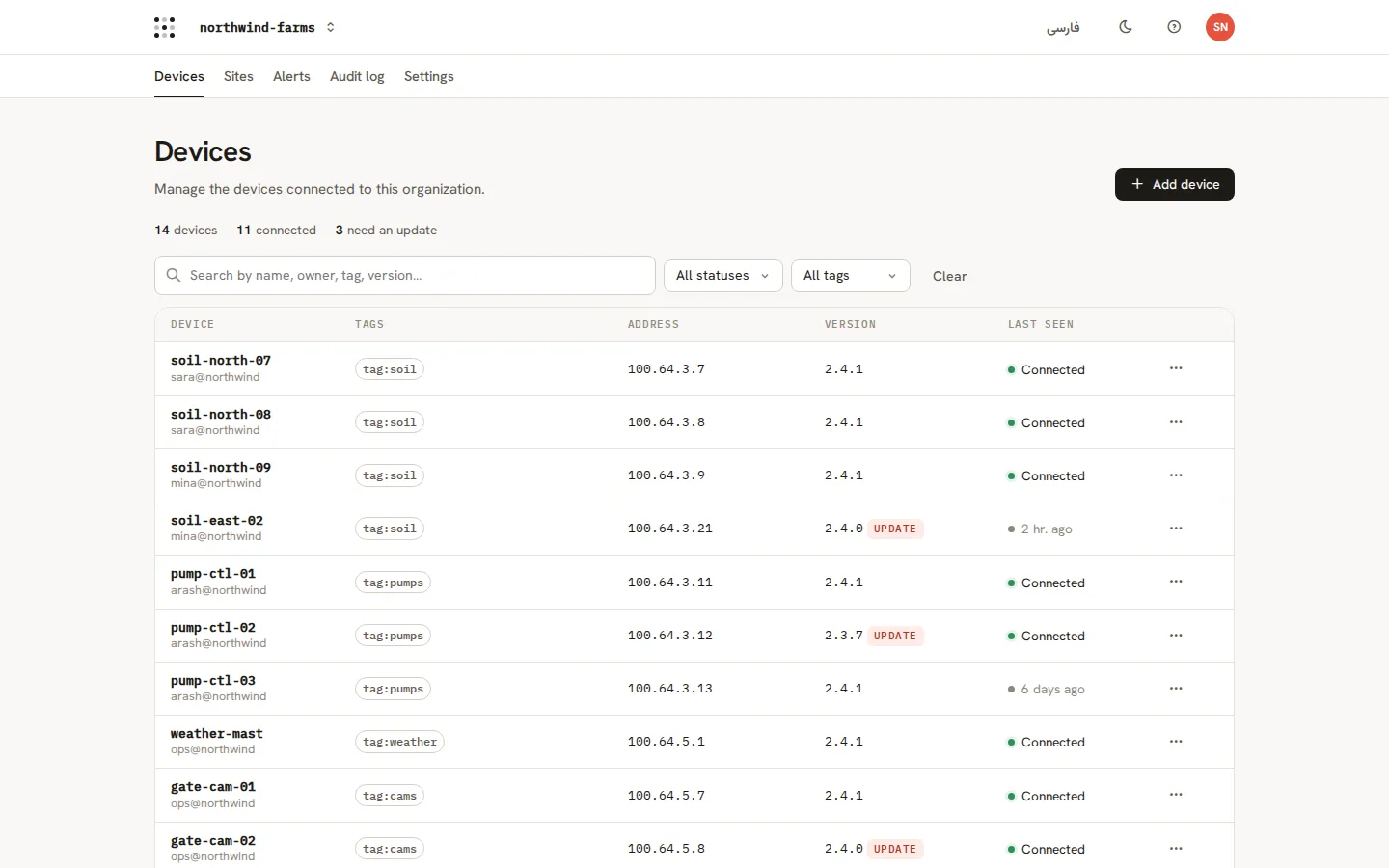The image size is (1389, 868).
Task: Open row actions for pump-ctl-01
Action: [1176, 582]
